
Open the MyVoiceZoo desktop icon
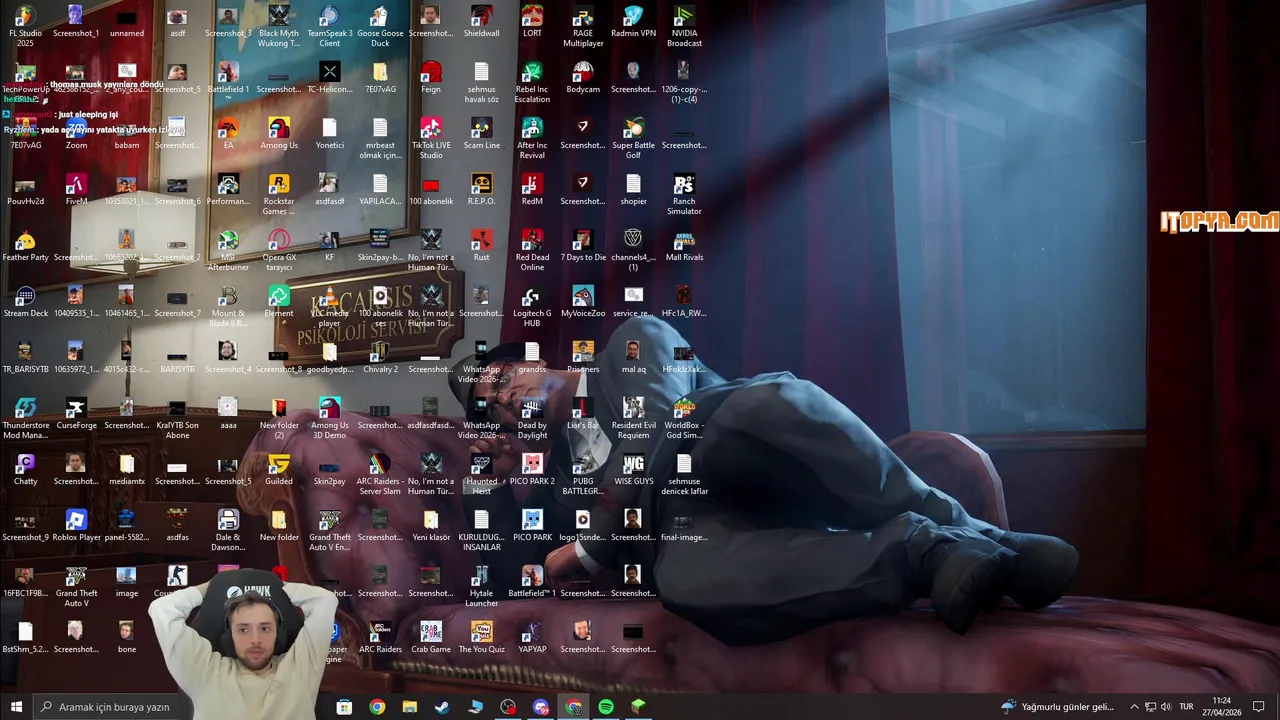(583, 302)
